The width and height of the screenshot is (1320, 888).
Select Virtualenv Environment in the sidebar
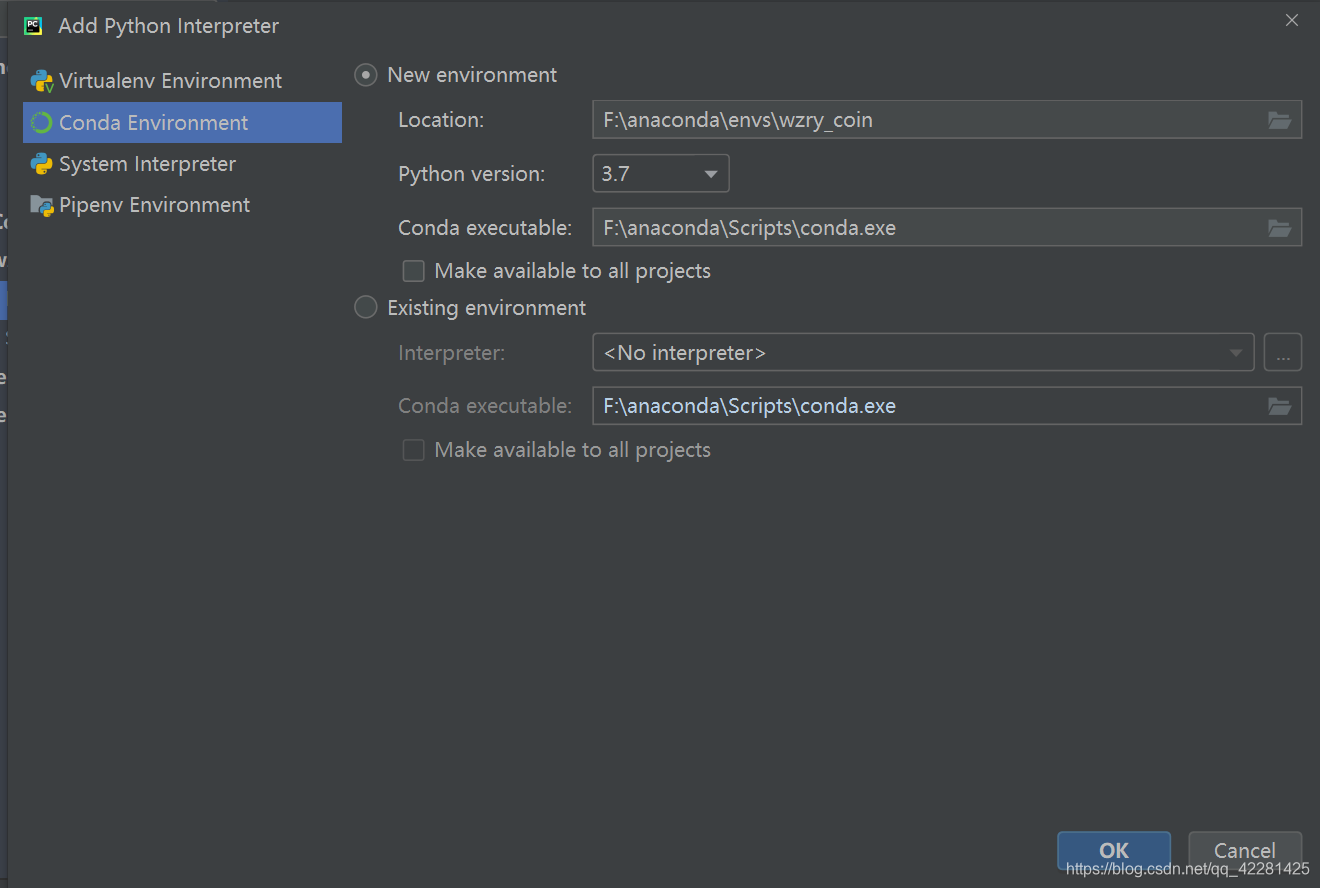(x=182, y=81)
